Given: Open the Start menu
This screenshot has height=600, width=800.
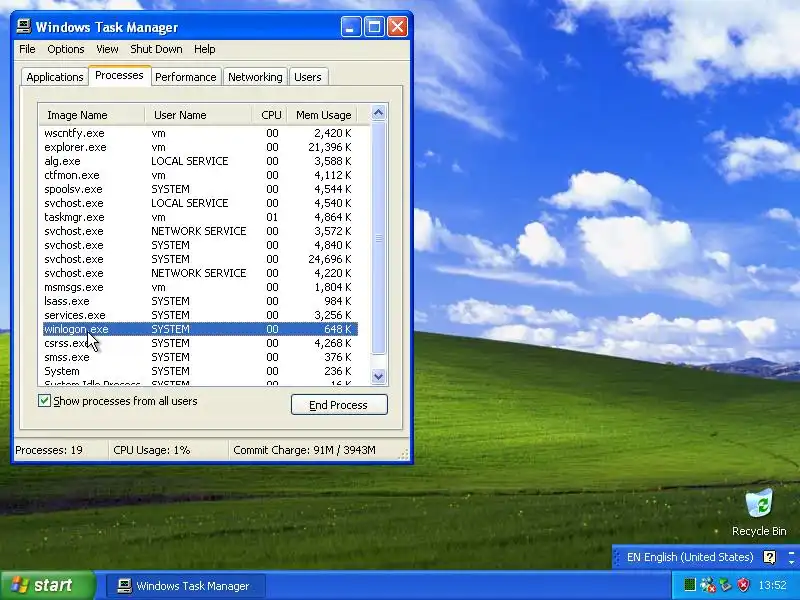Looking at the screenshot, I should click(x=48, y=585).
